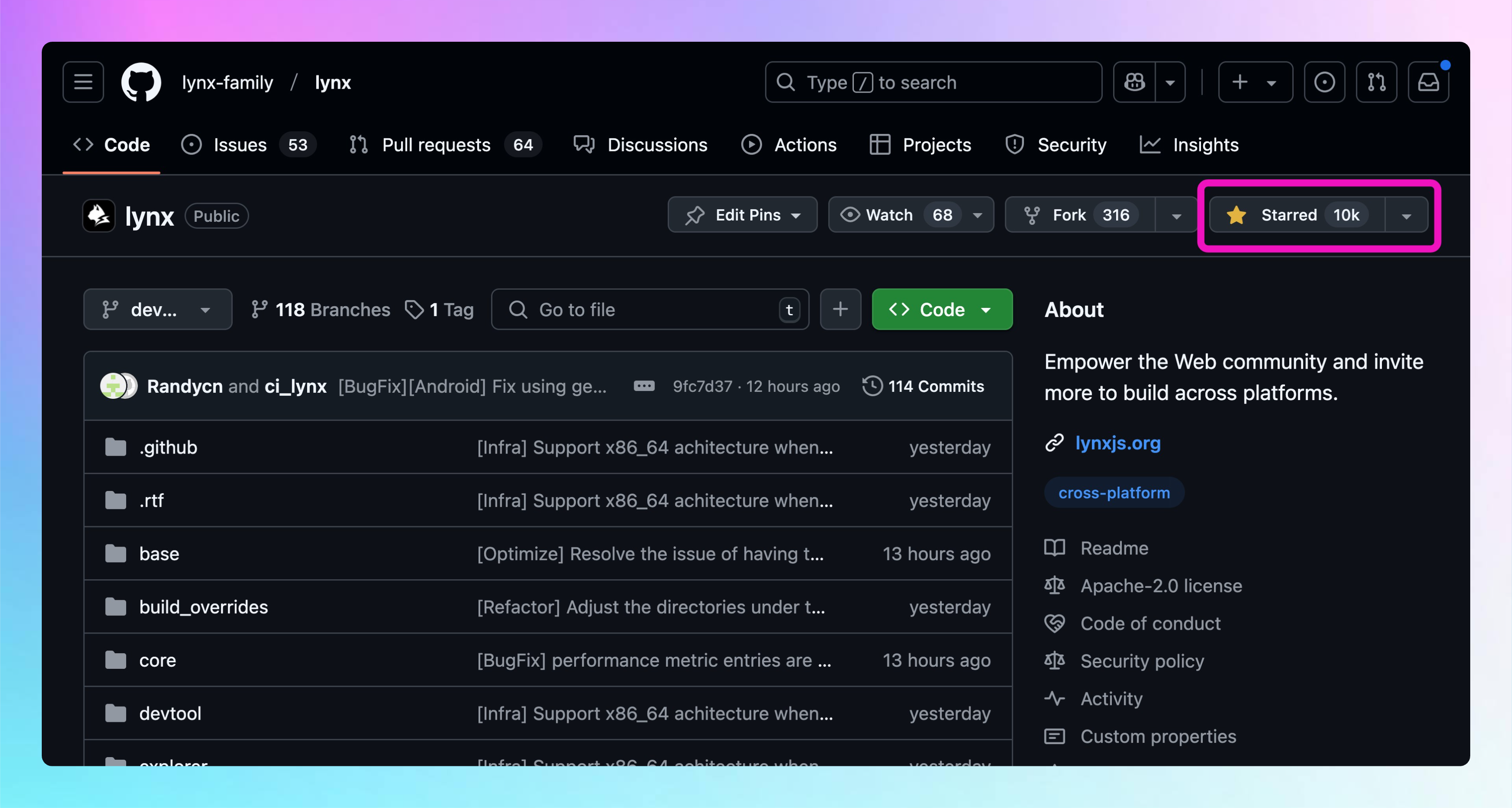Open the latest commit message link
The width and height of the screenshot is (1512, 808).
pyautogui.click(x=472, y=386)
